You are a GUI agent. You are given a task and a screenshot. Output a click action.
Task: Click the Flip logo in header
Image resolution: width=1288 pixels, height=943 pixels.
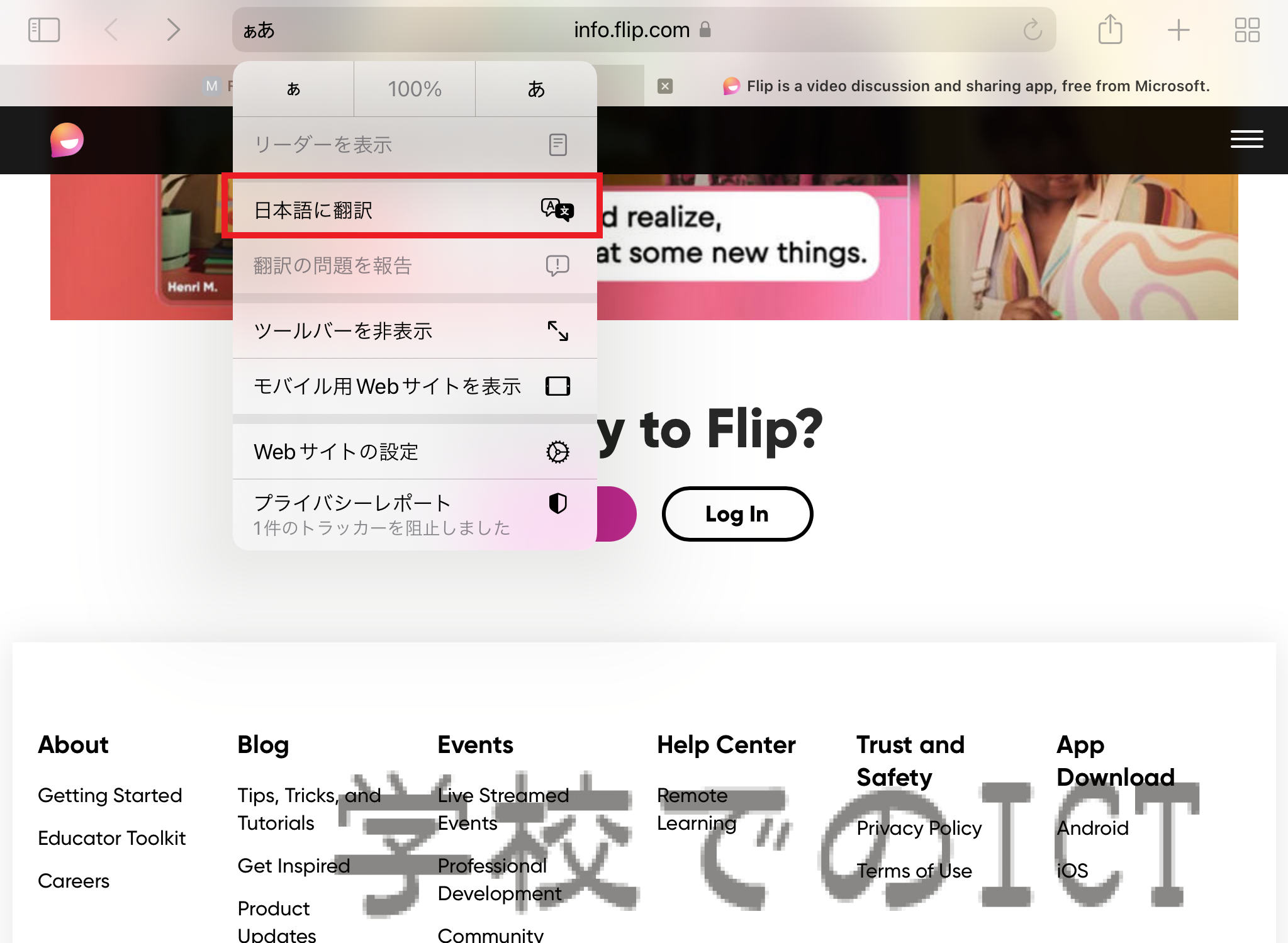click(67, 140)
